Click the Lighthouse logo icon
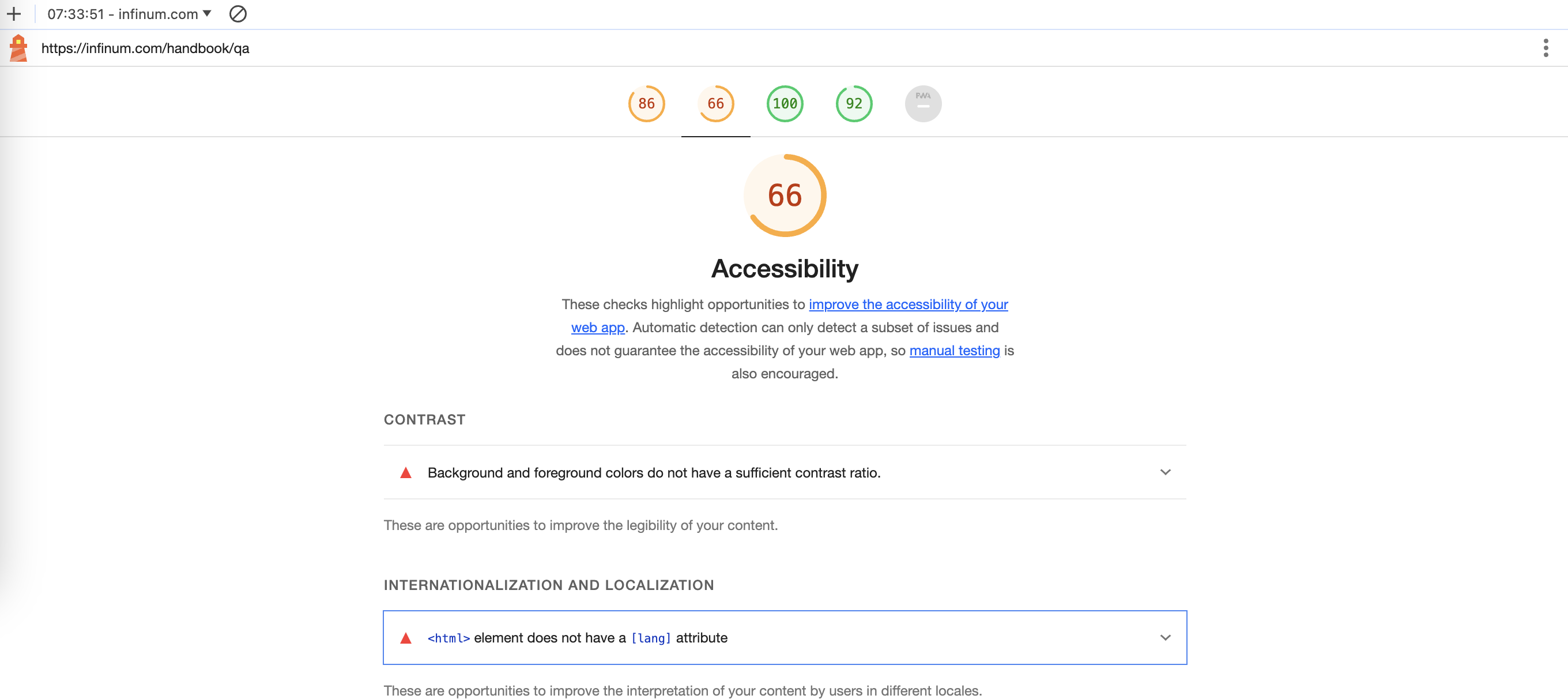1568x699 pixels. (x=18, y=47)
